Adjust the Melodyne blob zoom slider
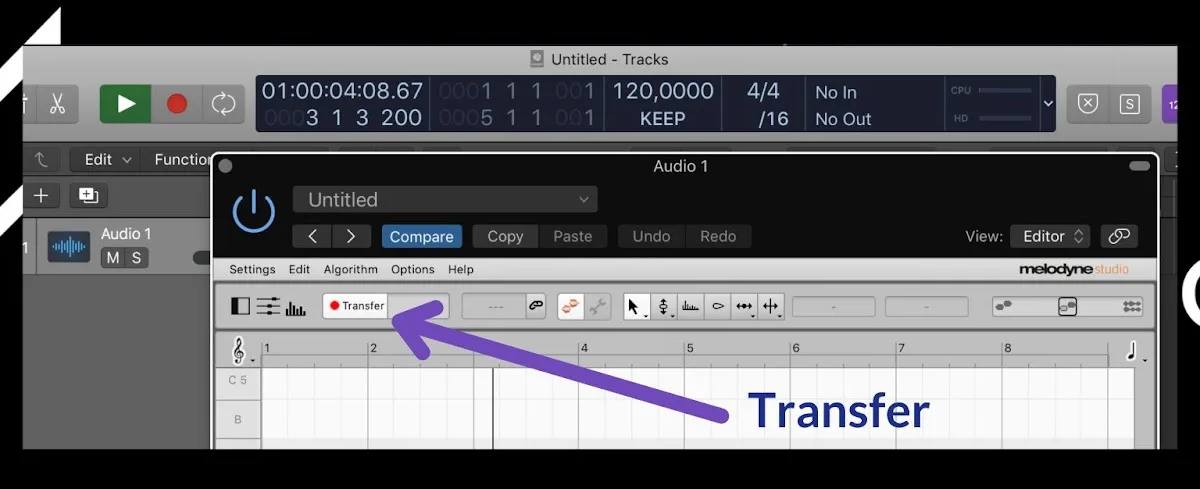This screenshot has width=1200, height=489. (x=1067, y=306)
